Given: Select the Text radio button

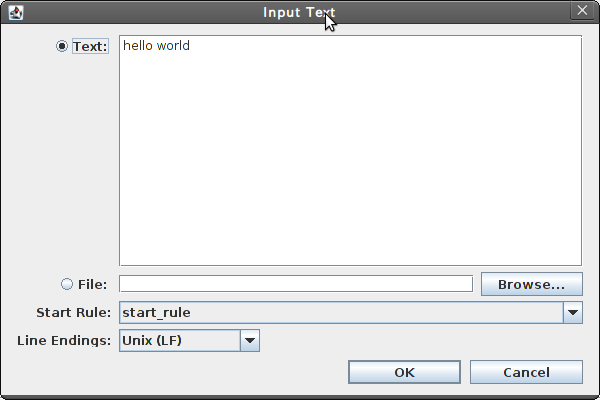Looking at the screenshot, I should pos(62,46).
